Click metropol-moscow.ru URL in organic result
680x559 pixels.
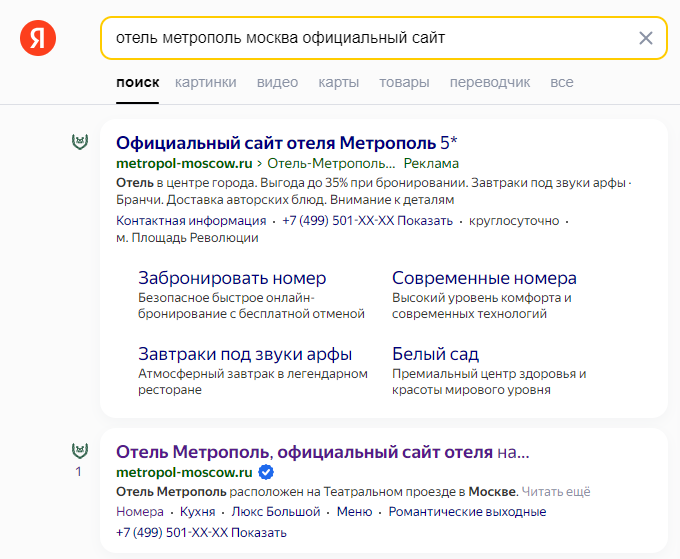point(184,472)
